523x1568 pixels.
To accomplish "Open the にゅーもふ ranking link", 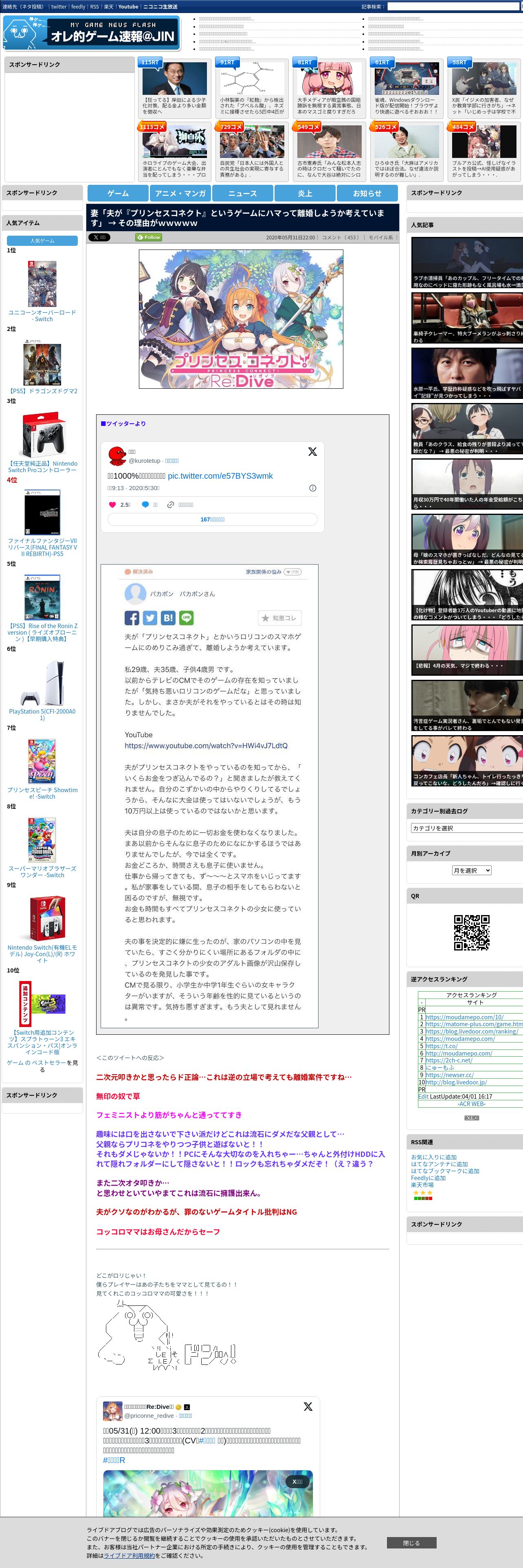I will coord(439,1068).
